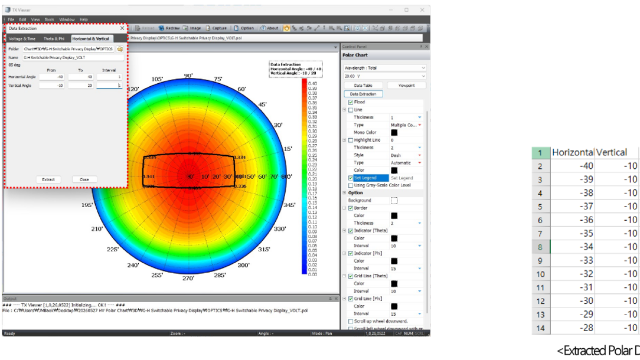The image size is (640, 360).
Task: Switch to Theta & Phi tab
Action: pyautogui.click(x=54, y=38)
